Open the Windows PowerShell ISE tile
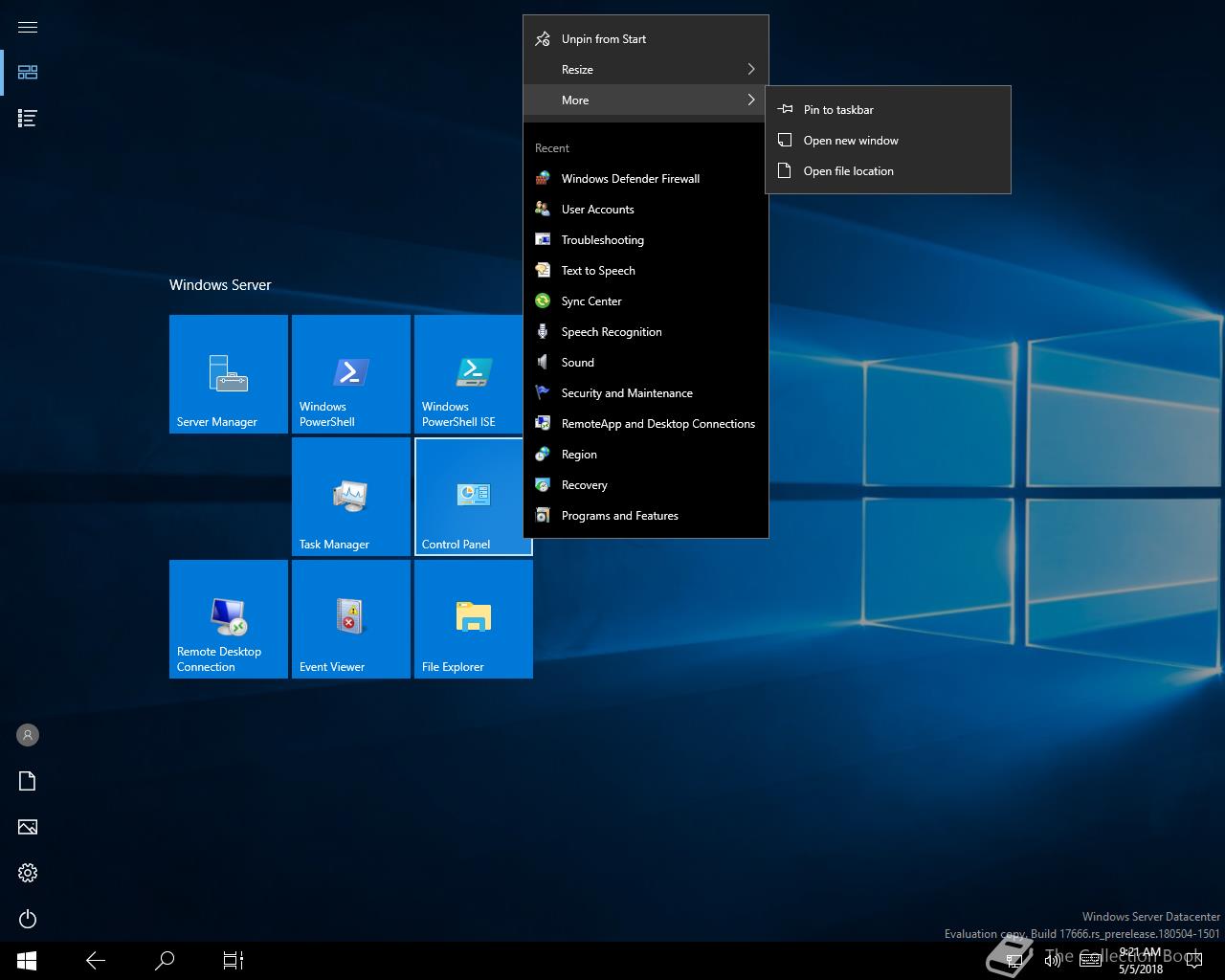Viewport: 1225px width, 980px height. [469, 374]
